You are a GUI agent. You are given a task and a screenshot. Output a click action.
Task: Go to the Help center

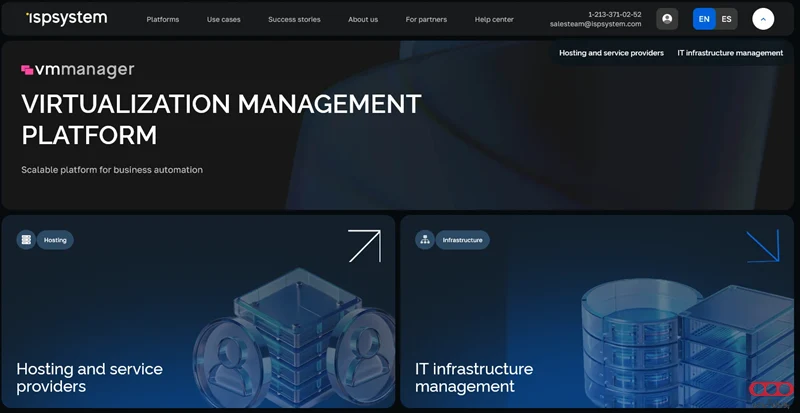[x=494, y=19]
